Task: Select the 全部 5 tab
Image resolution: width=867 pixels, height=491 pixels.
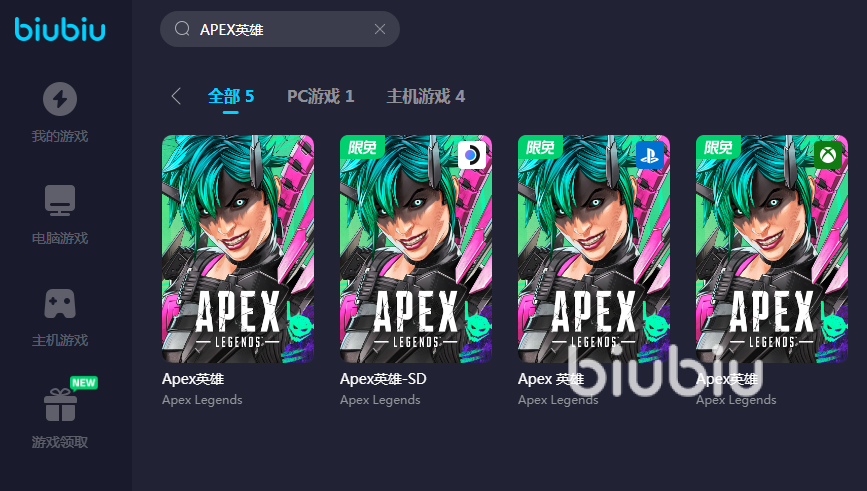Action: click(231, 96)
